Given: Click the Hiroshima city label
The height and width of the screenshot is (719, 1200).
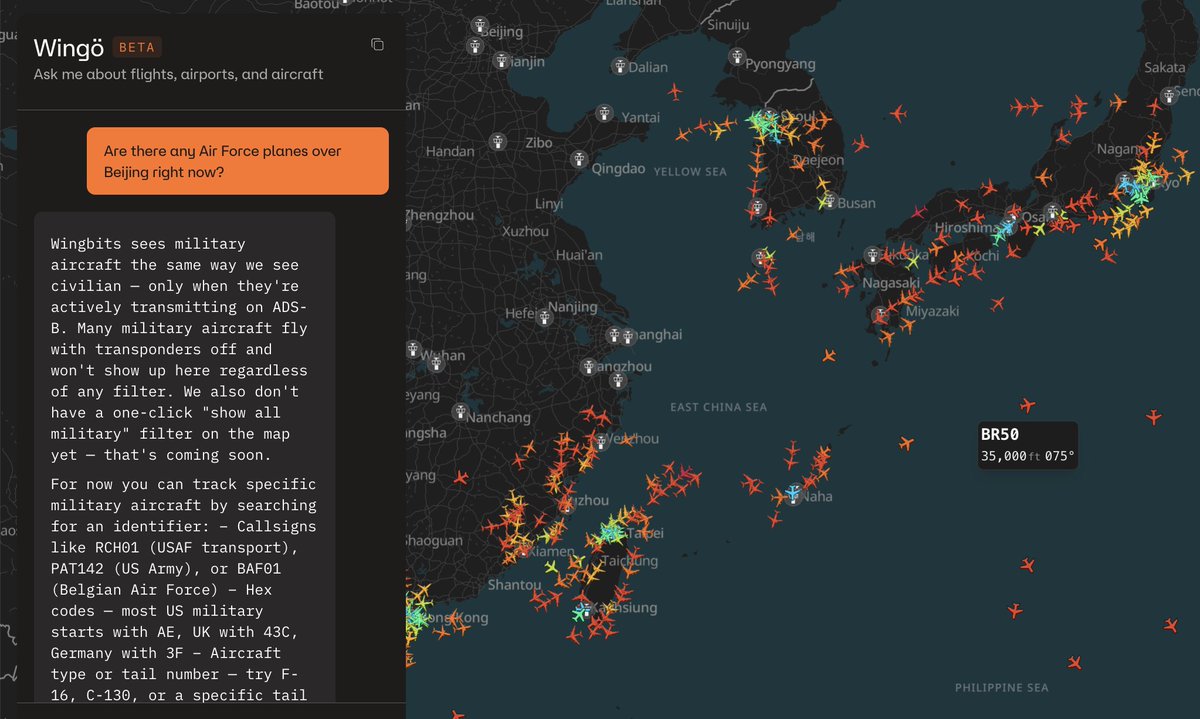Looking at the screenshot, I should pos(968,227).
